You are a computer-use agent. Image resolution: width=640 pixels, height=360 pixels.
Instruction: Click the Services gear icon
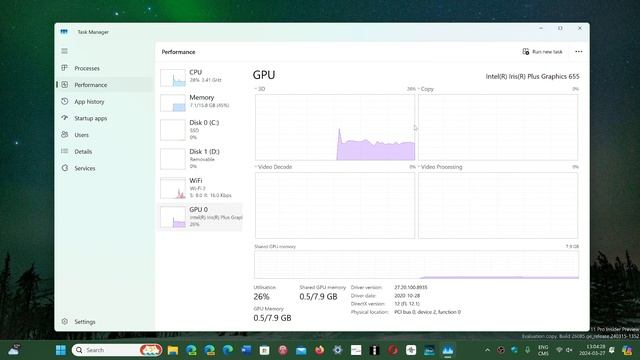click(64, 168)
